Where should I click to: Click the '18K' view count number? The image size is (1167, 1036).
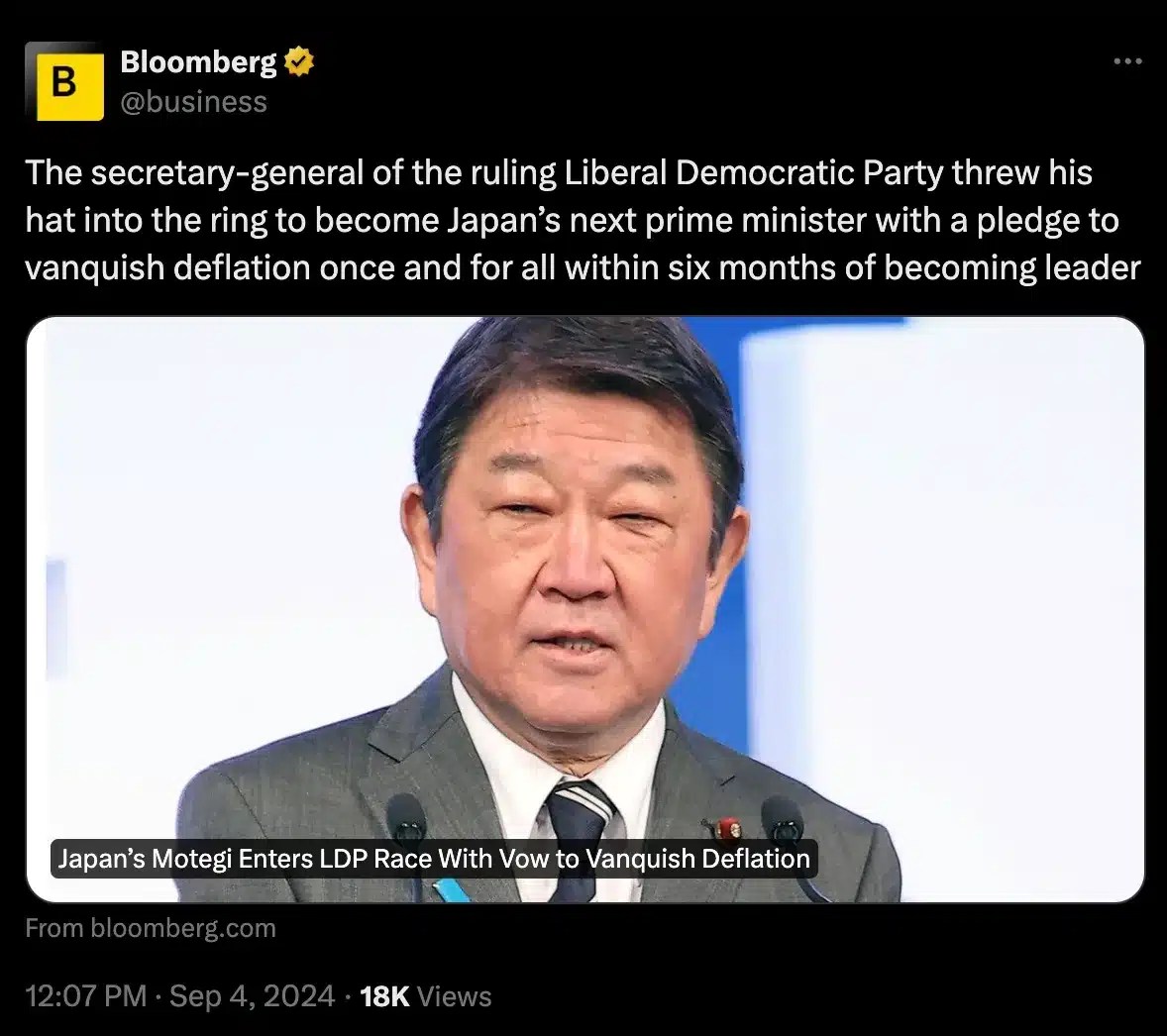coord(384,996)
